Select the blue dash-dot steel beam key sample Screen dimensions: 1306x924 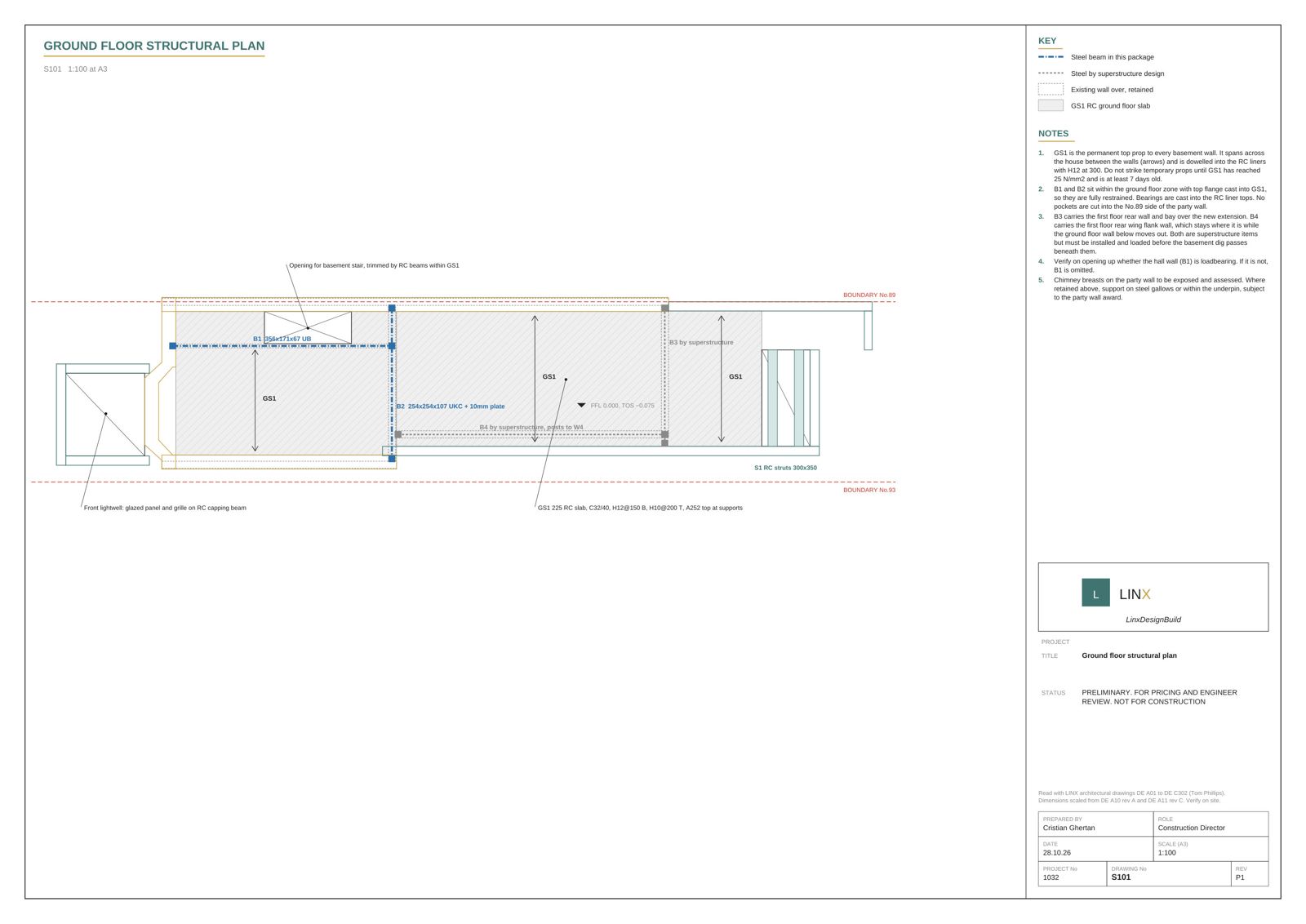point(1051,57)
